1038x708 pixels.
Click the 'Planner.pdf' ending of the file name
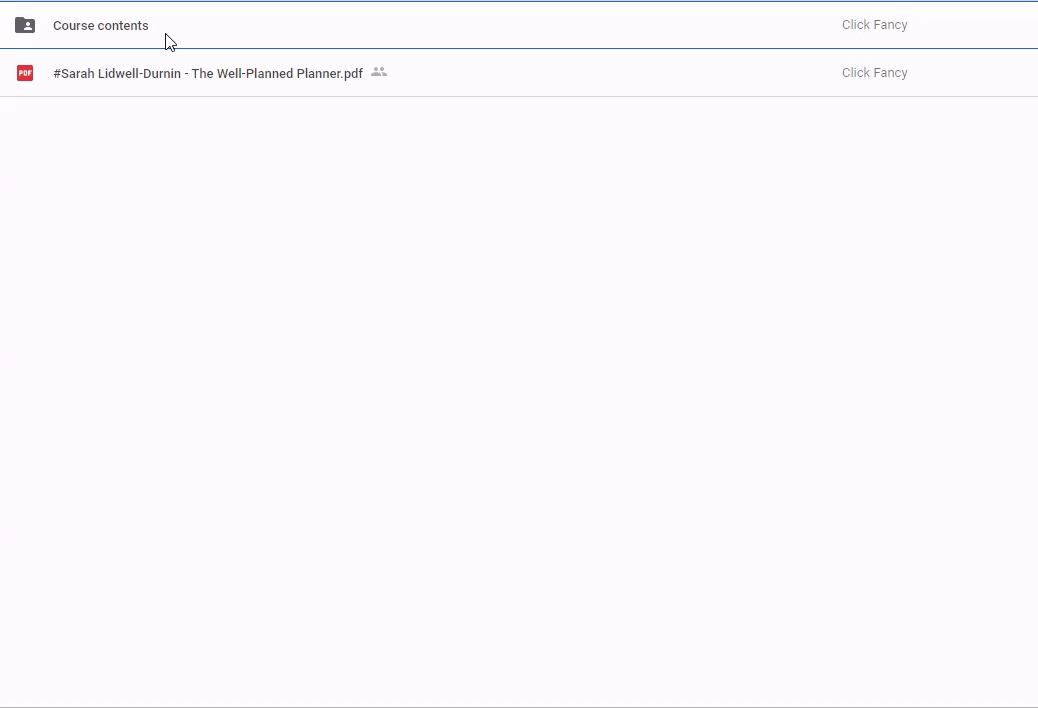(330, 73)
